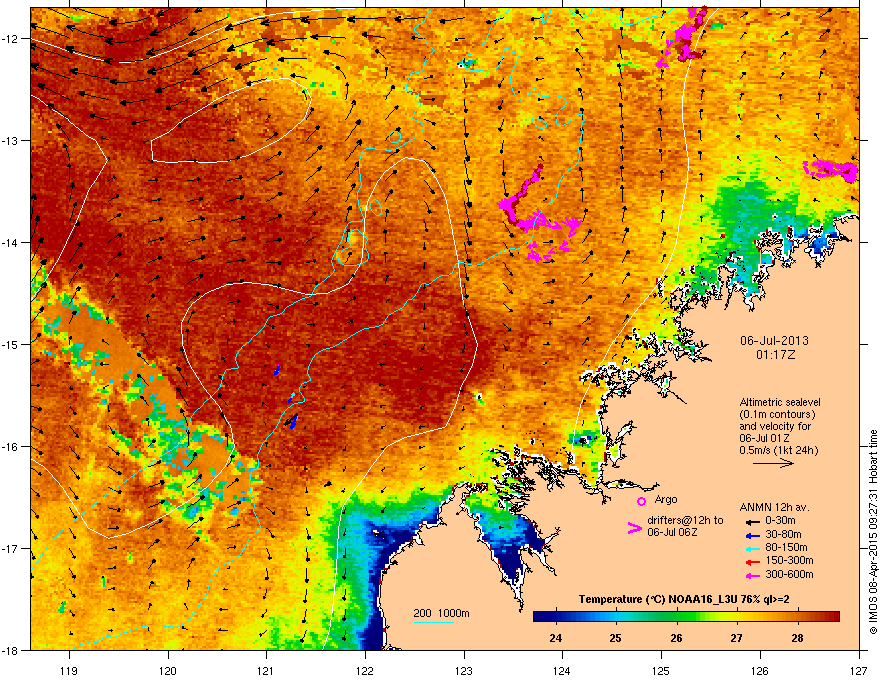This screenshot has height=680, width=880.
Task: Click the magenta drifter track near 126.7E 13.3S
Action: point(832,170)
